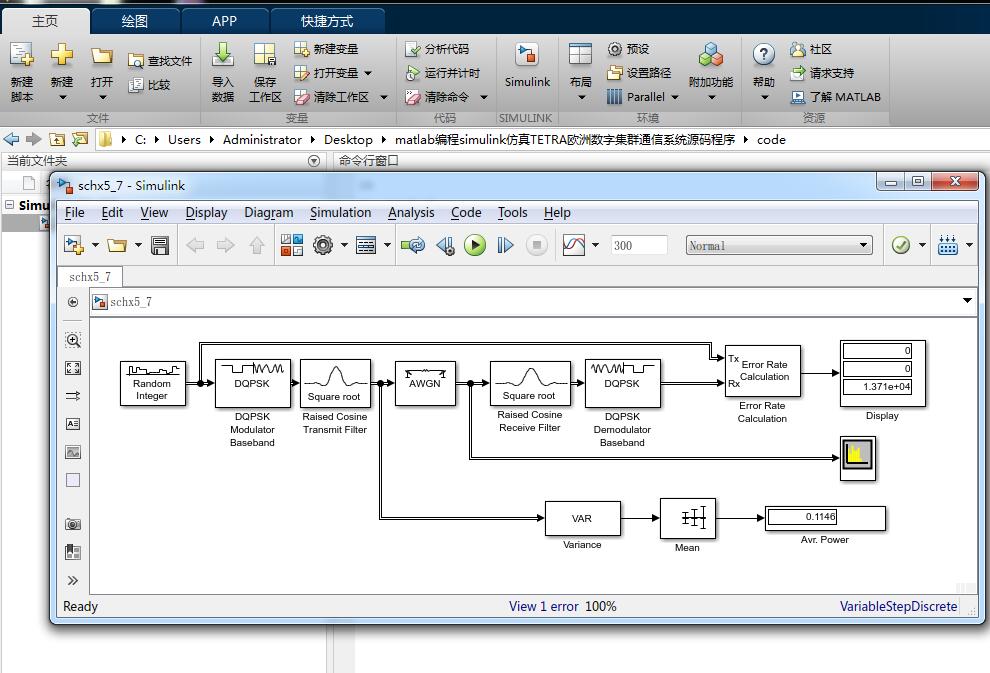Collapse the Simu tree node
This screenshot has height=673, width=990.
tap(9, 205)
